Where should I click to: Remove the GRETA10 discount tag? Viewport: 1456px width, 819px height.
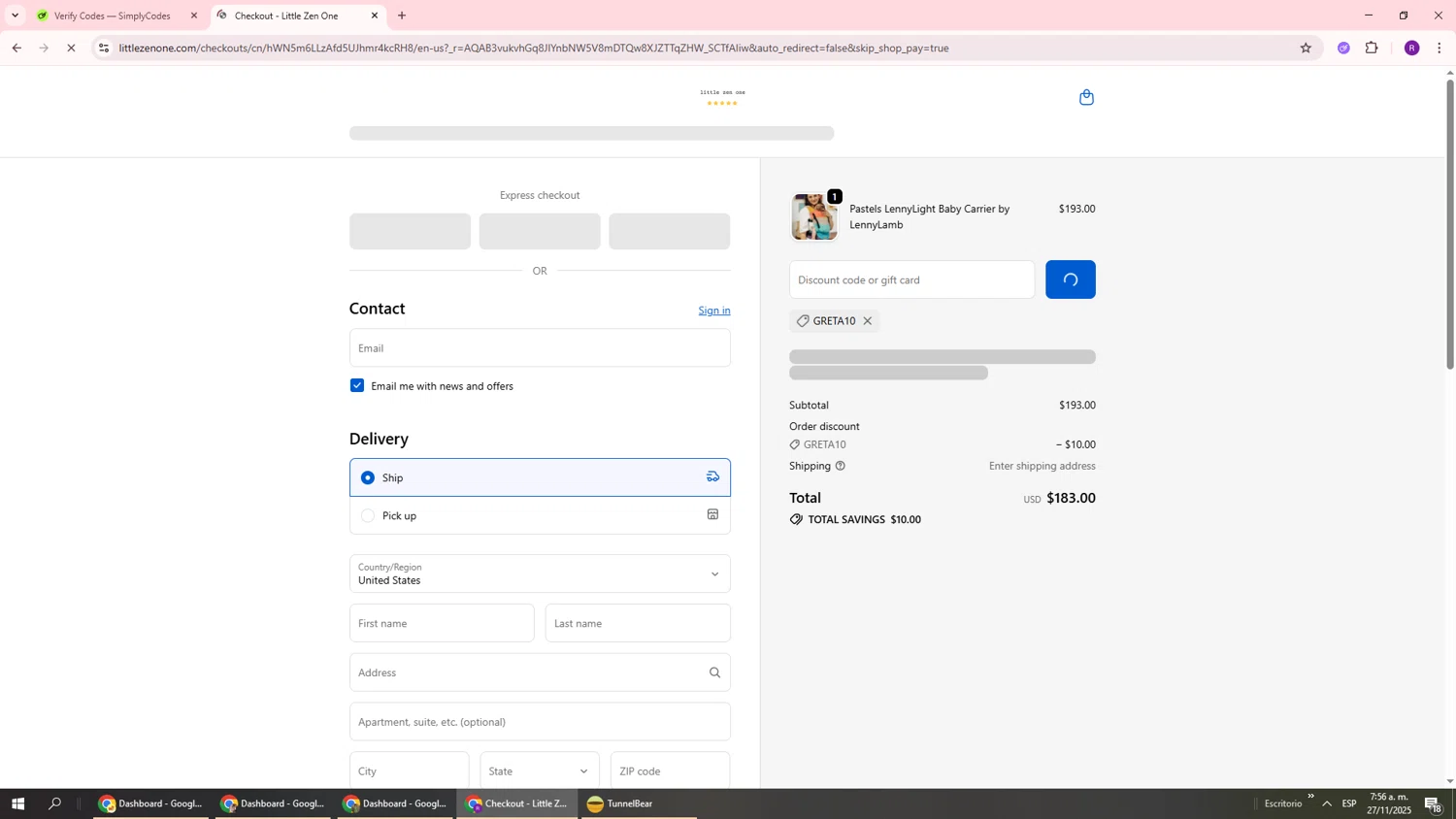[868, 321]
